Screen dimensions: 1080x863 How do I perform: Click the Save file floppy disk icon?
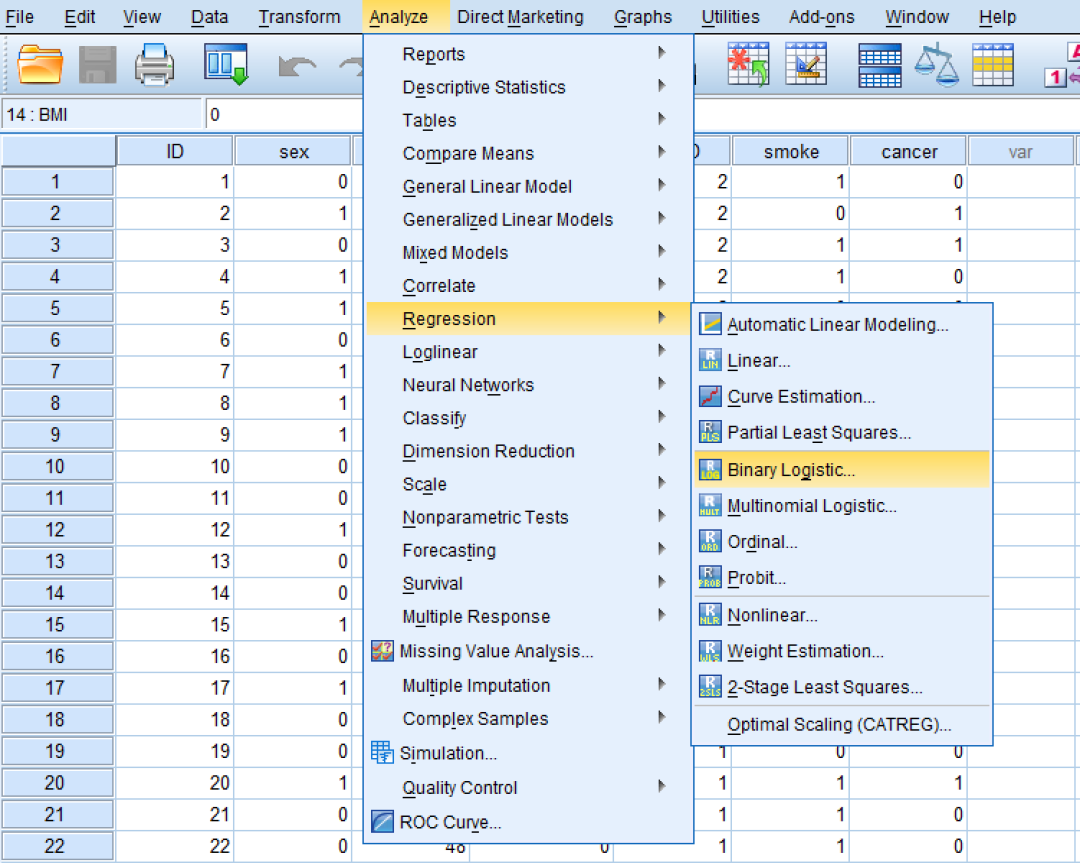[97, 64]
